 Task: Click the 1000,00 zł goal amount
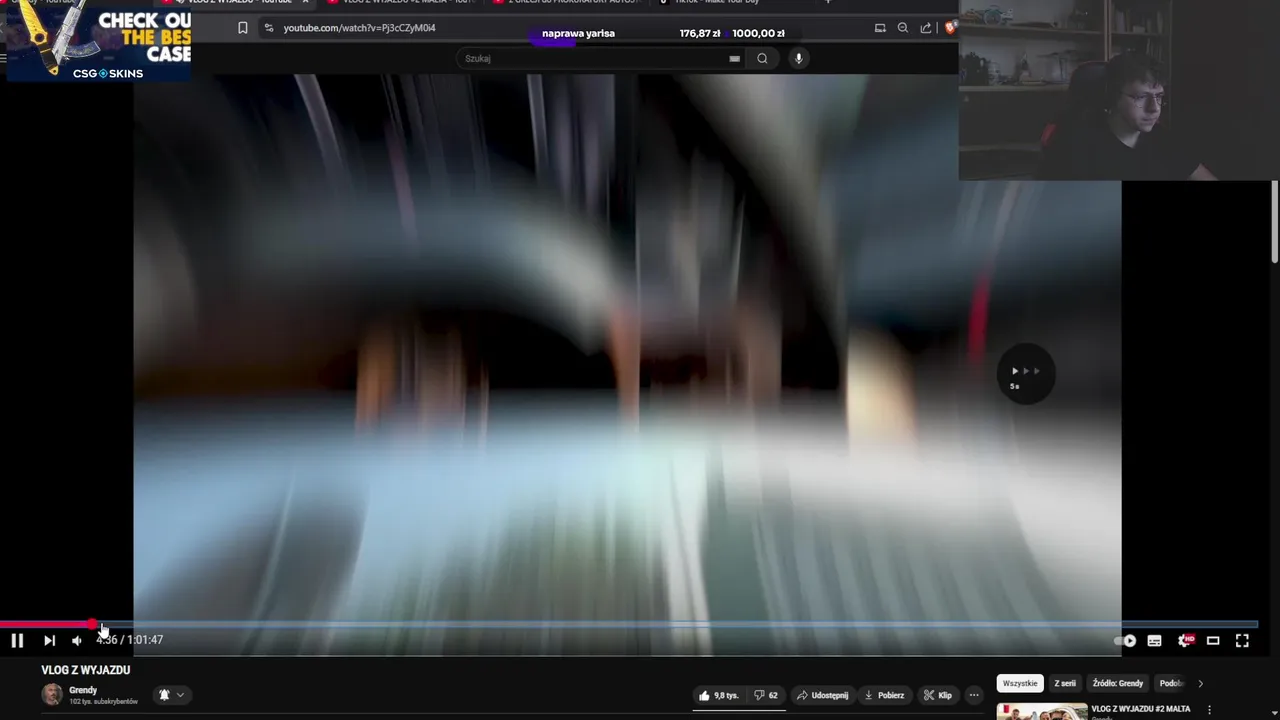click(x=758, y=33)
